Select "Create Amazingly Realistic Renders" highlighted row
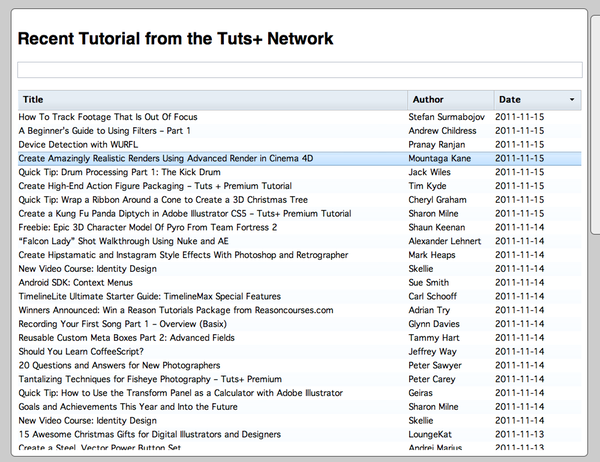 click(300, 158)
